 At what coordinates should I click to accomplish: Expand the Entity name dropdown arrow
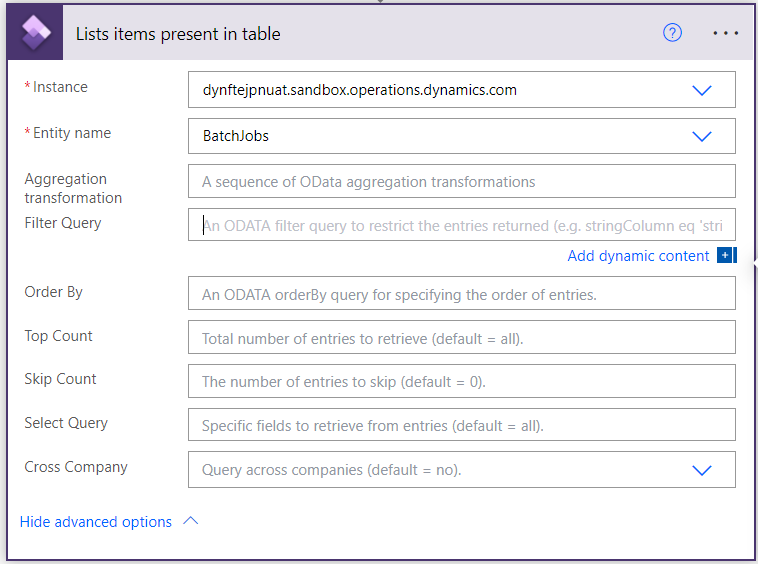click(701, 136)
